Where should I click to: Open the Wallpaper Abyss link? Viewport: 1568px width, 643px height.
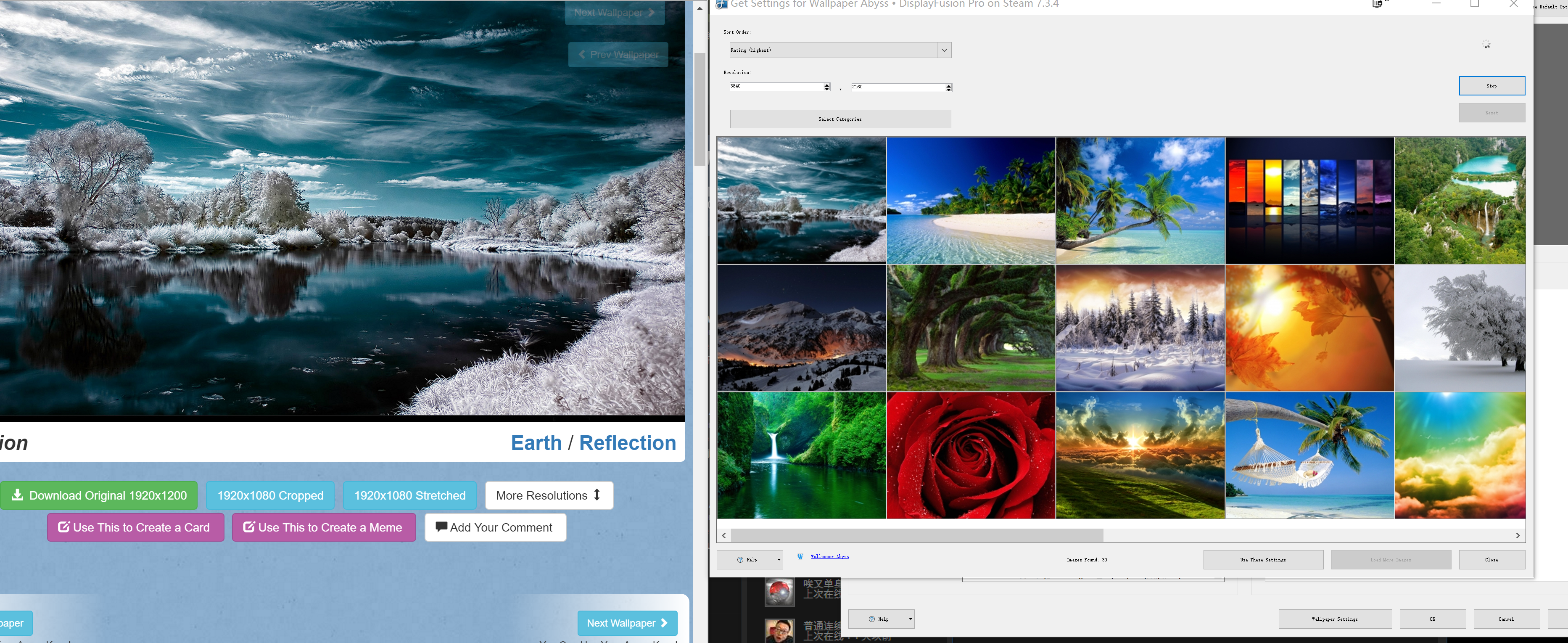[x=830, y=556]
